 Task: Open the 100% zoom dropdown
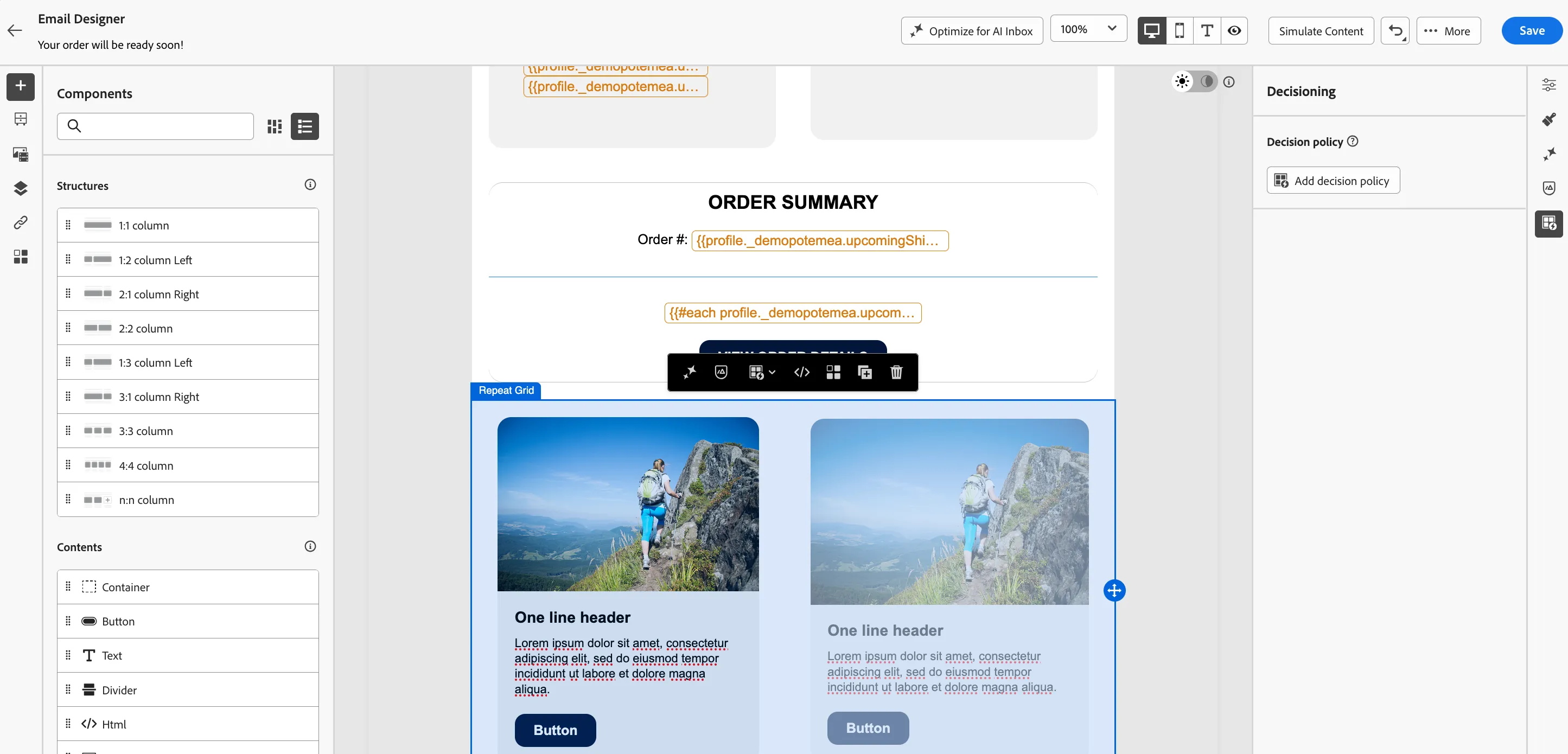pyautogui.click(x=1088, y=29)
